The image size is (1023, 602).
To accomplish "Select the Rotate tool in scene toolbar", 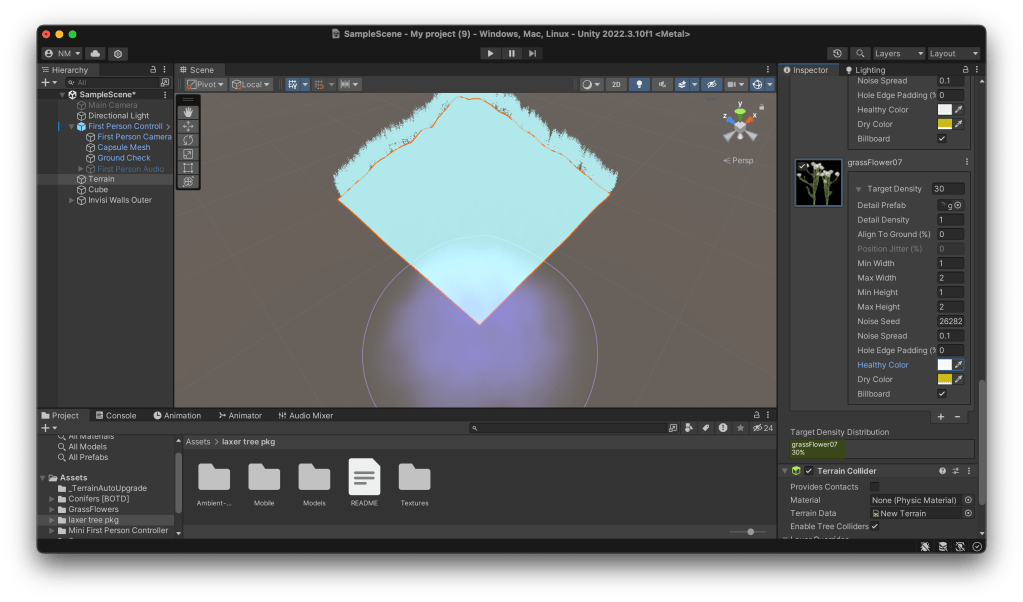I will click(x=188, y=141).
